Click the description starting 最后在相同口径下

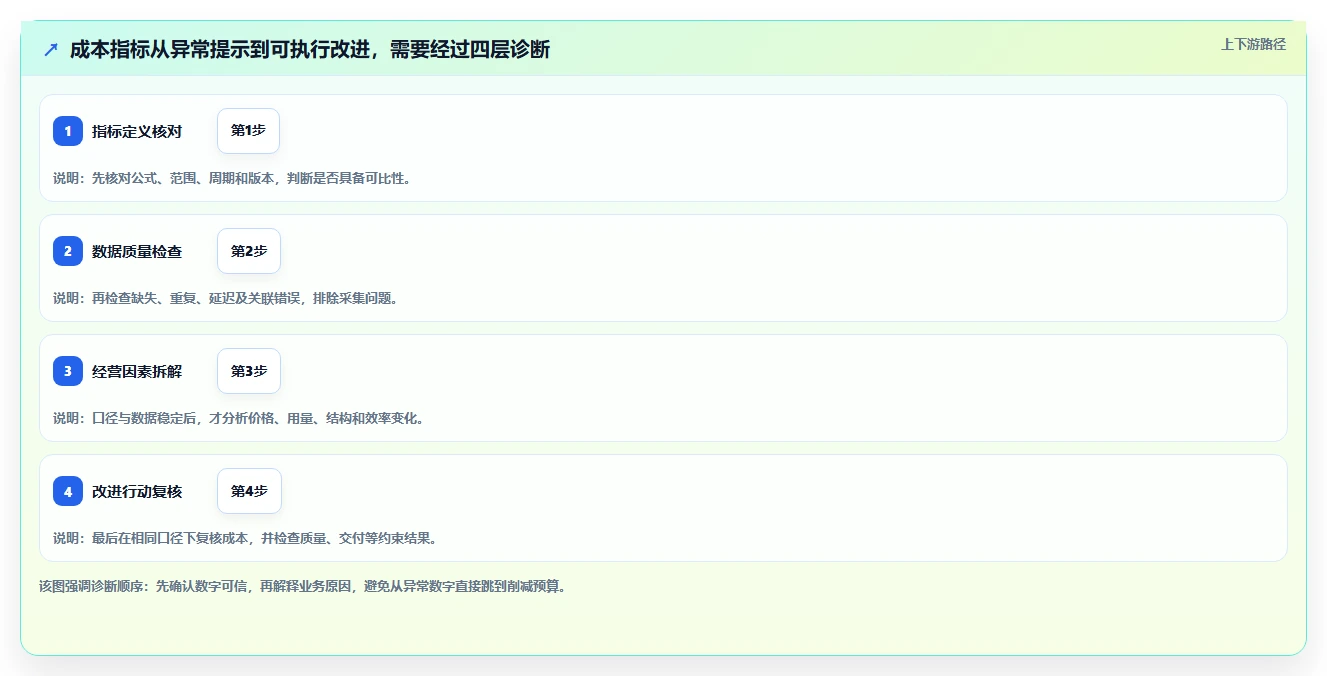pos(245,538)
